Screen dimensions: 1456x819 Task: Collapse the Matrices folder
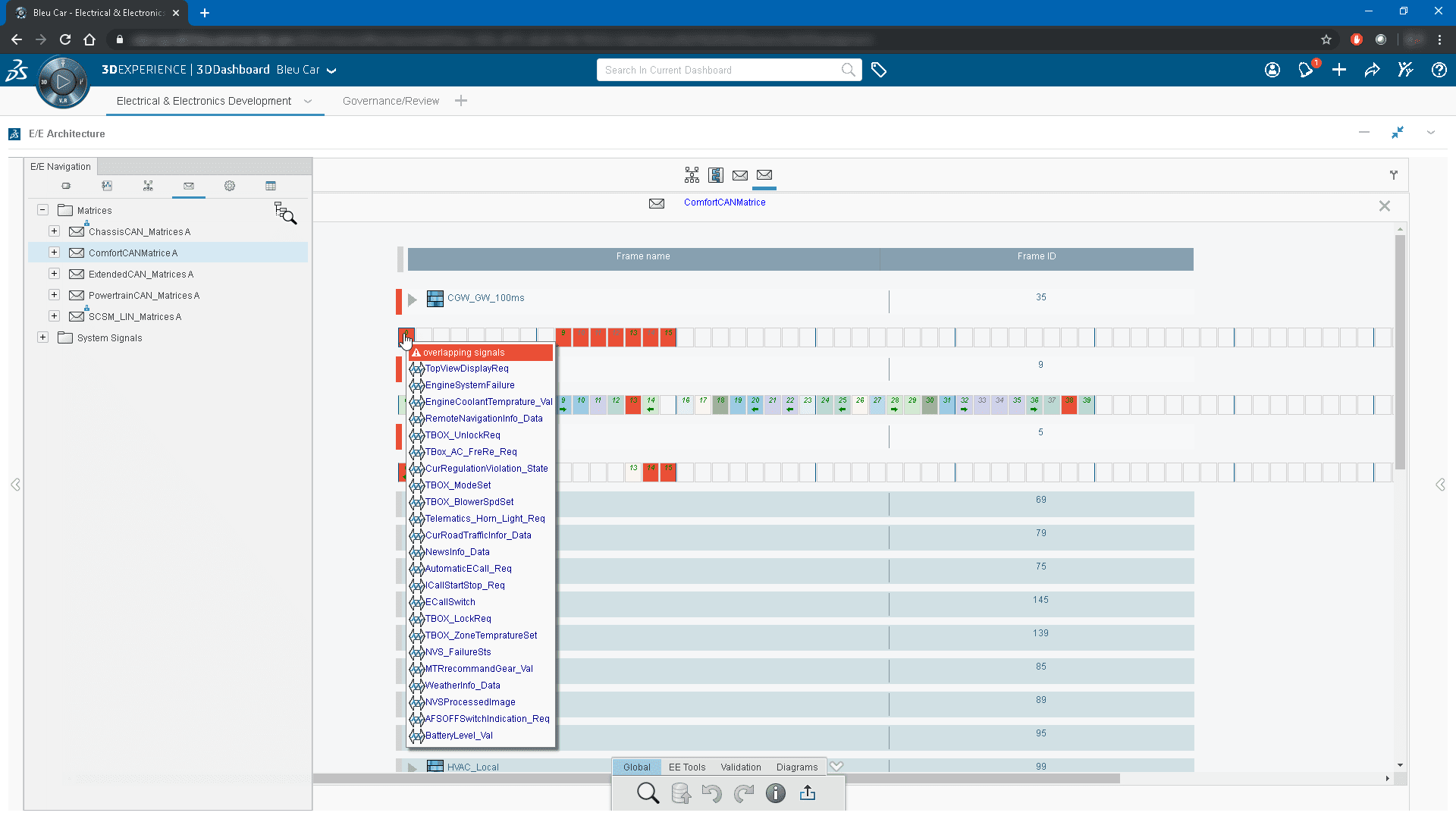(43, 210)
